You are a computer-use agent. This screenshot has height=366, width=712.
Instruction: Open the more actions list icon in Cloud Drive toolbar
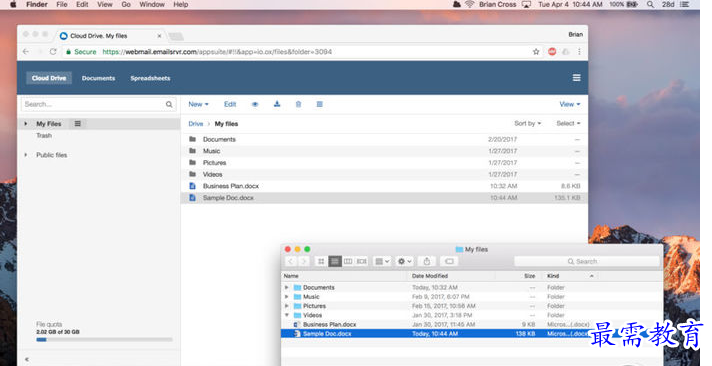tap(320, 104)
